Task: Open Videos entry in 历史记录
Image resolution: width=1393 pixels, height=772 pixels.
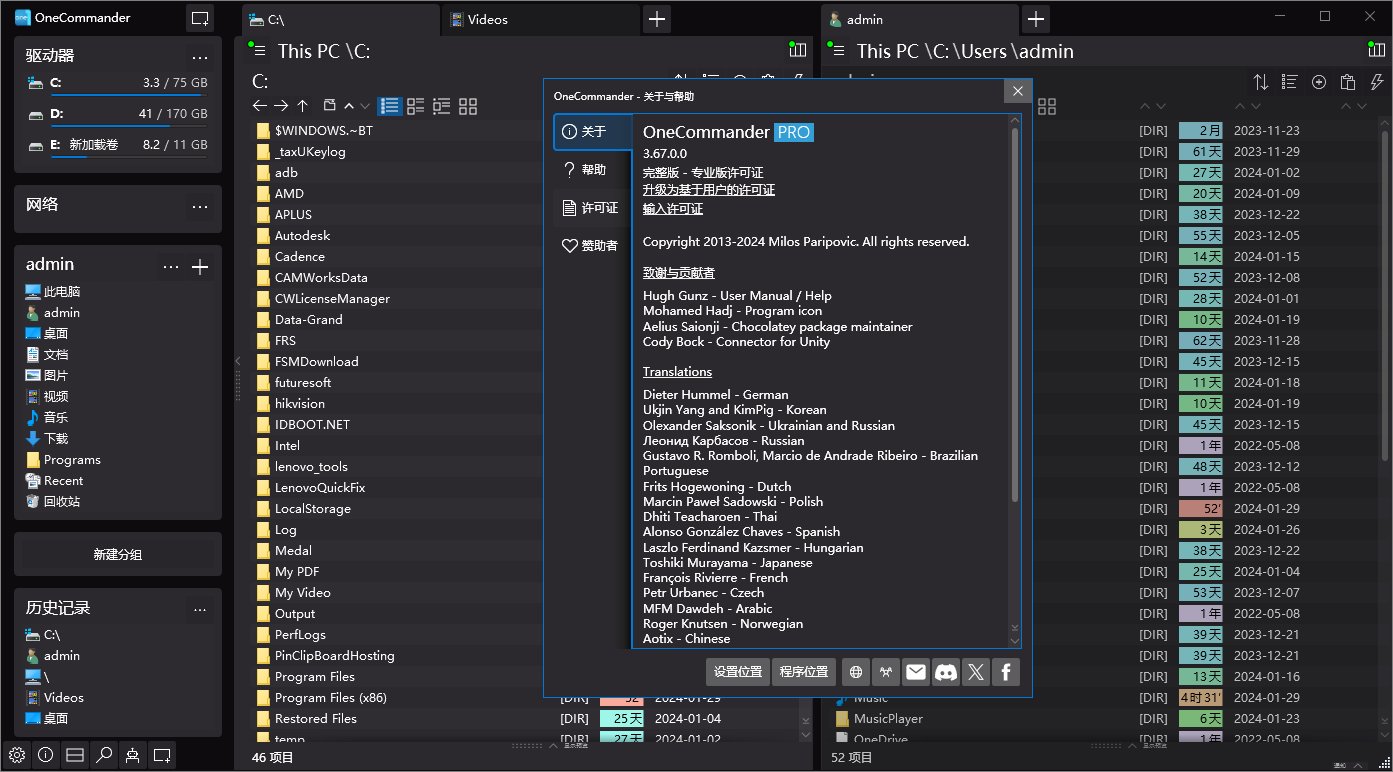Action: click(x=64, y=698)
